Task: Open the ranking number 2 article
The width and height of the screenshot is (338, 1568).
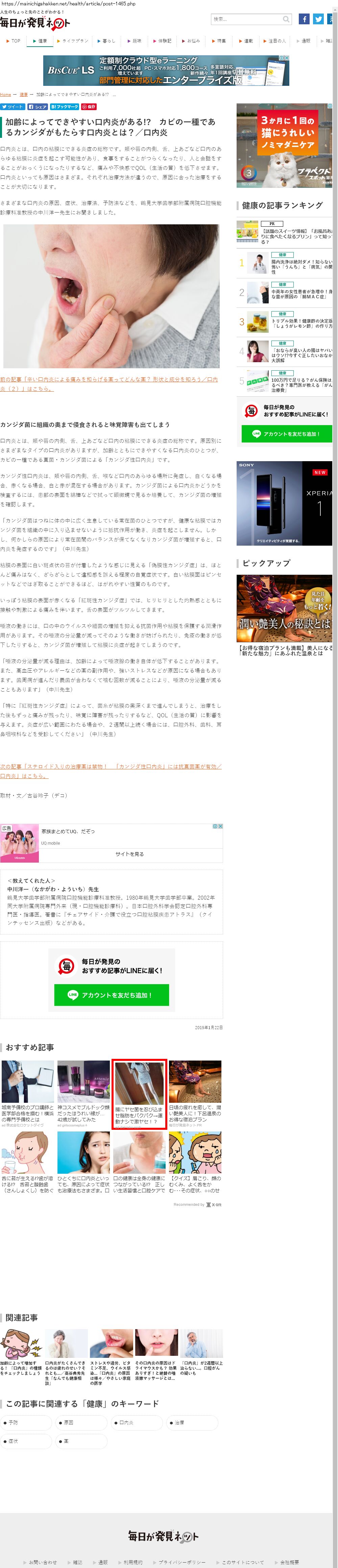Action: point(284,293)
